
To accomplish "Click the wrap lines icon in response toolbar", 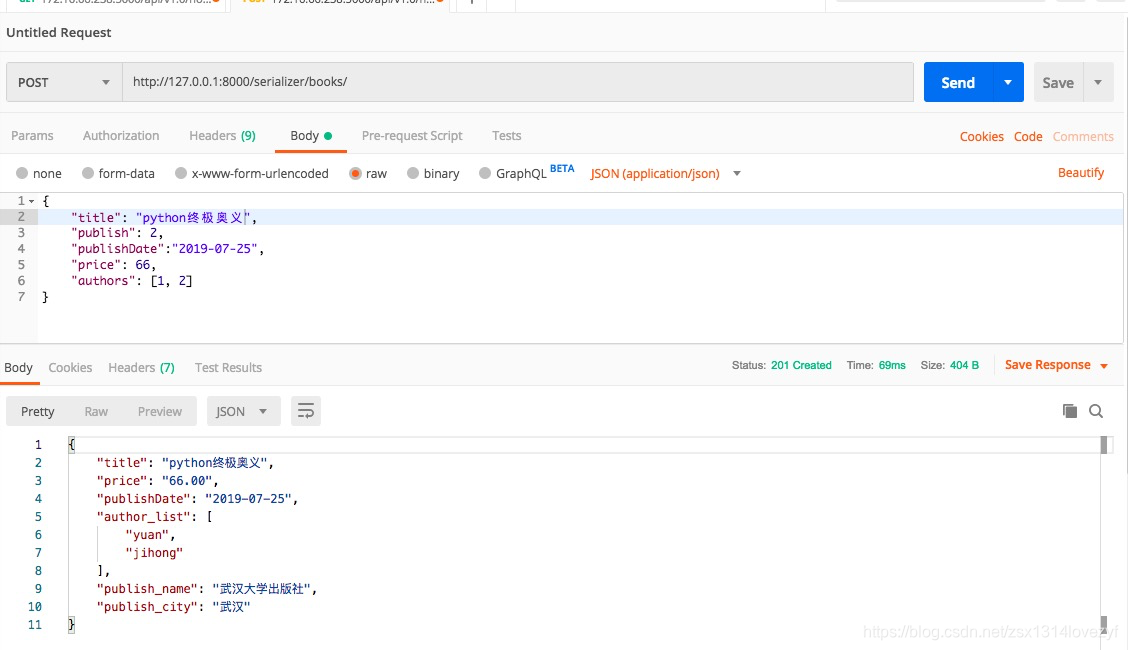I will [306, 411].
